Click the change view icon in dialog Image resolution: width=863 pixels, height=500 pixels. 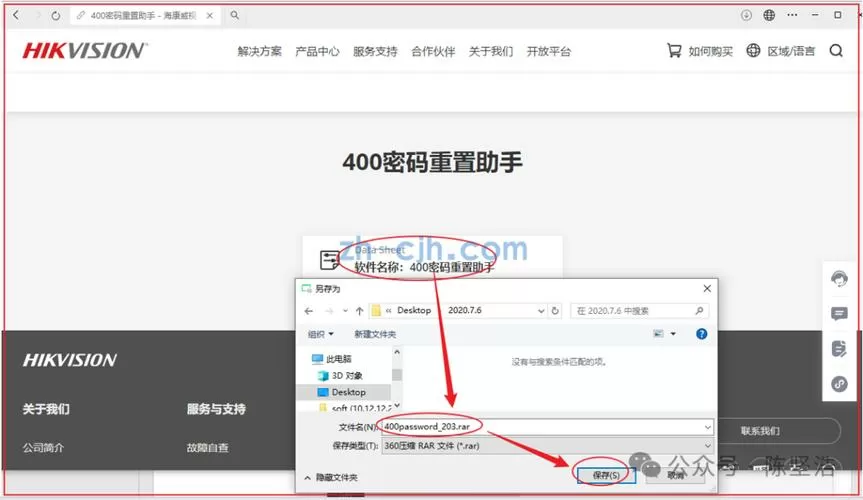click(x=658, y=334)
